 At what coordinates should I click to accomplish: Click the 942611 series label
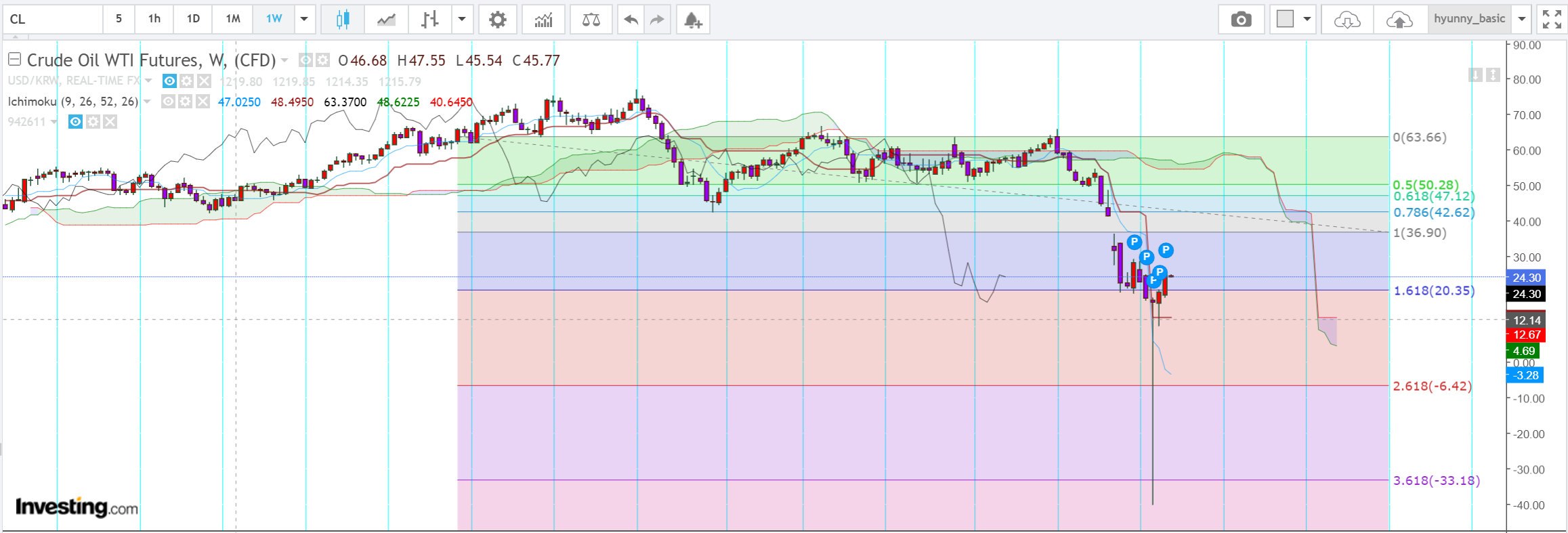point(26,122)
